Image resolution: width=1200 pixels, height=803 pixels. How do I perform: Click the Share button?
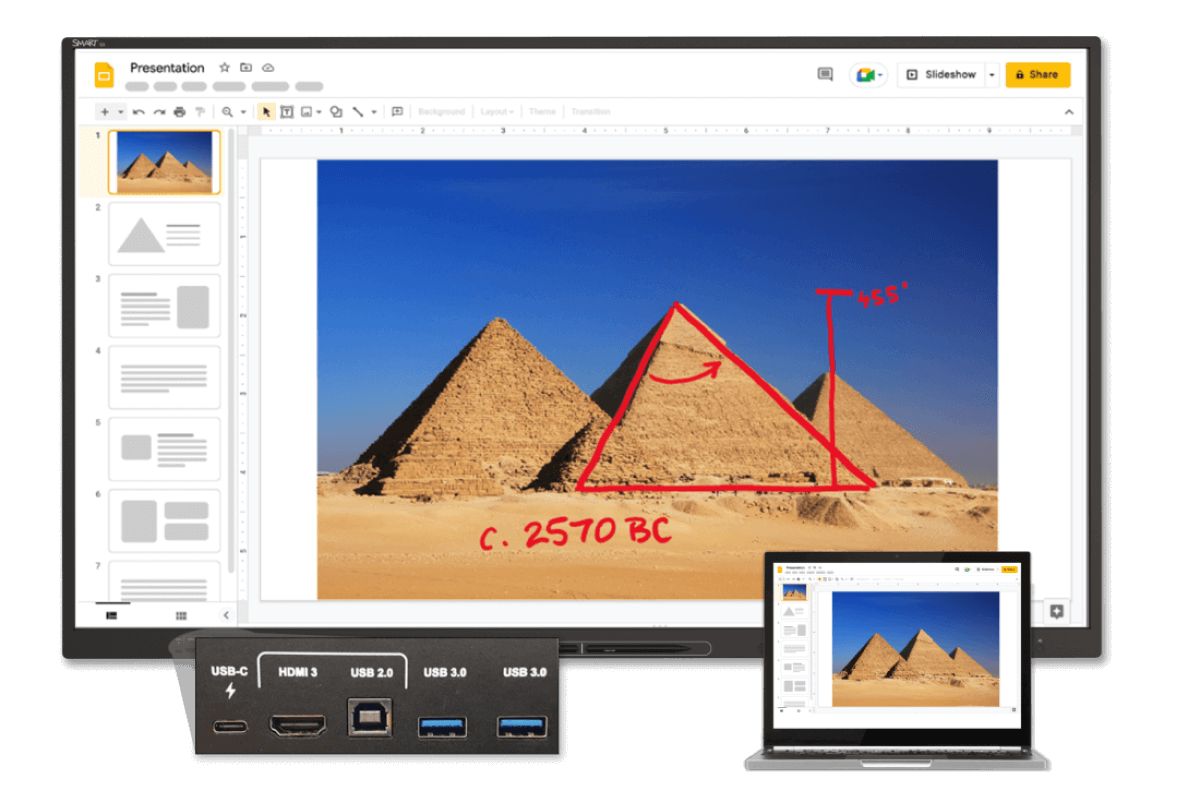coord(1037,74)
